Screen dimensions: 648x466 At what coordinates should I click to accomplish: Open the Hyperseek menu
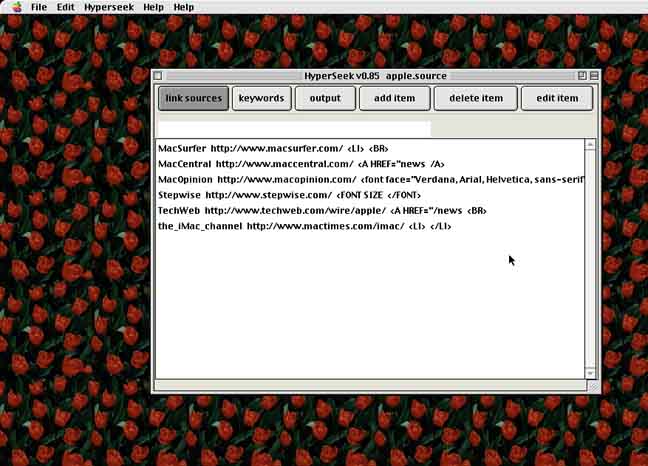pos(109,7)
